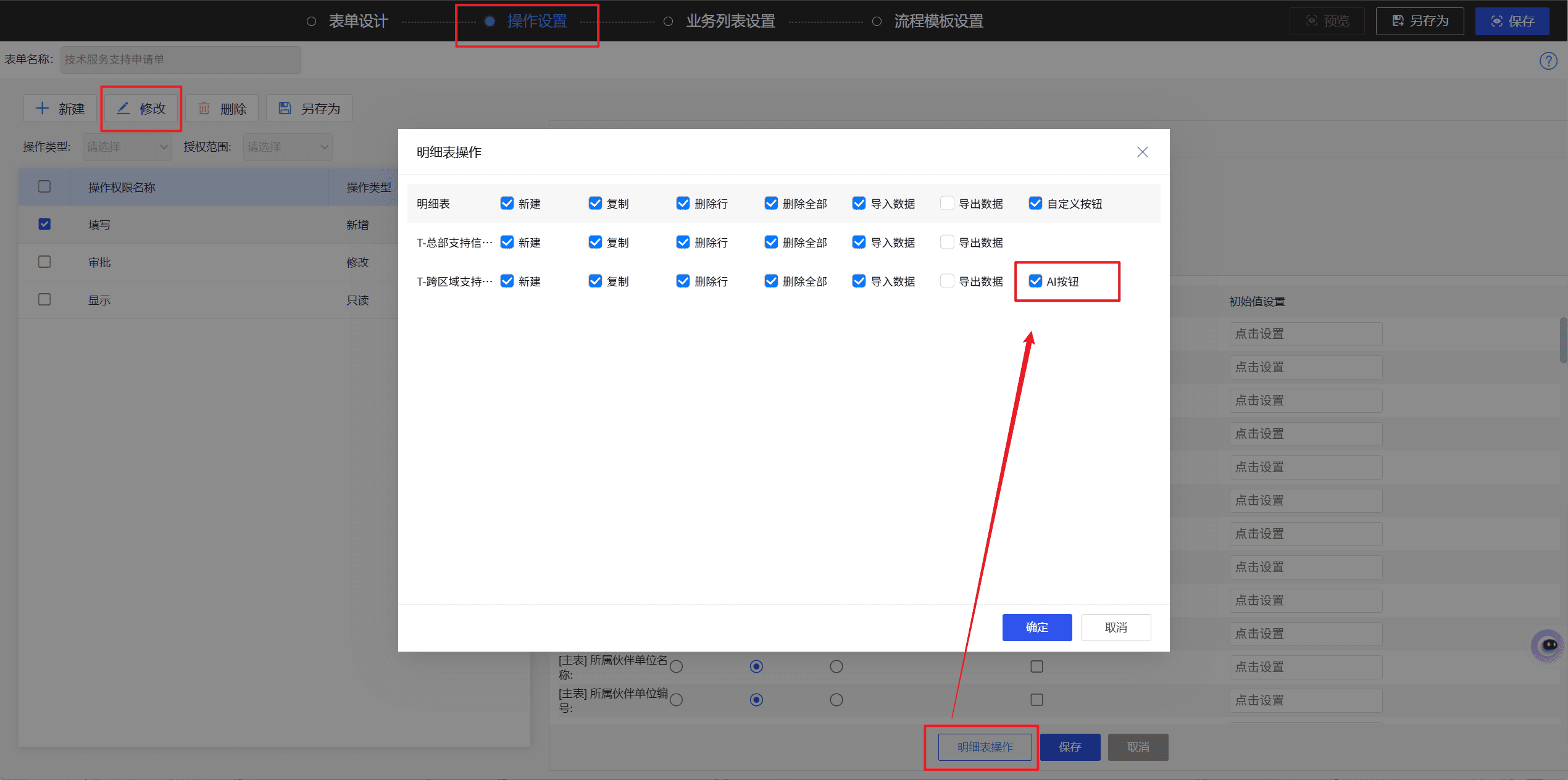The image size is (1568, 780).
Task: Open 操作类型 dropdown
Action: 127,147
